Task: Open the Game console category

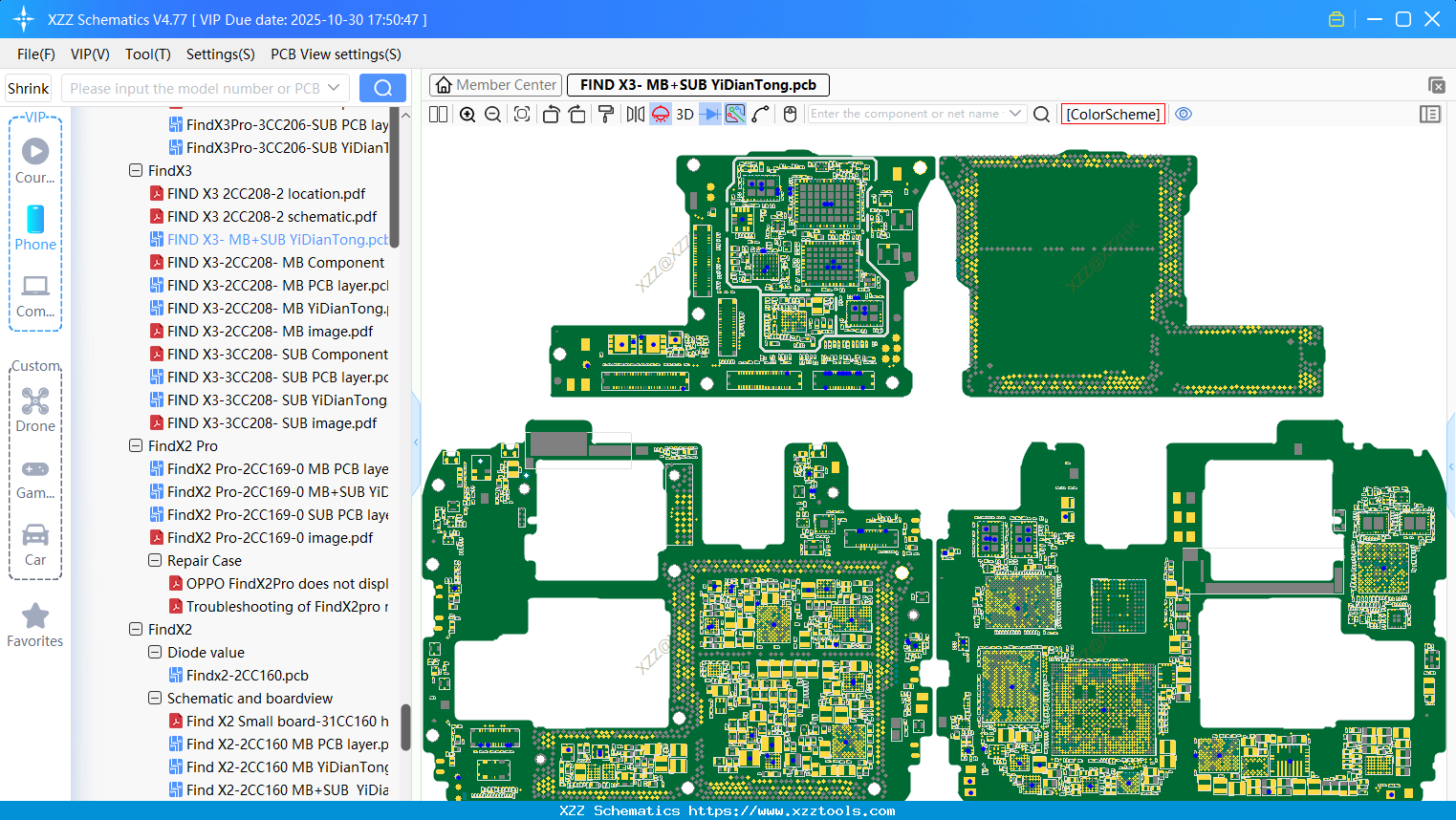Action: tap(35, 478)
